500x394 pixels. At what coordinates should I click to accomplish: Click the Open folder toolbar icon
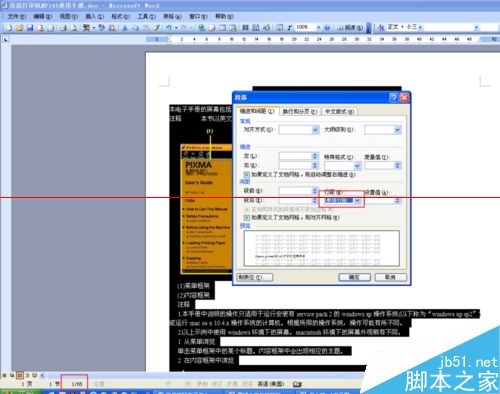(20, 28)
